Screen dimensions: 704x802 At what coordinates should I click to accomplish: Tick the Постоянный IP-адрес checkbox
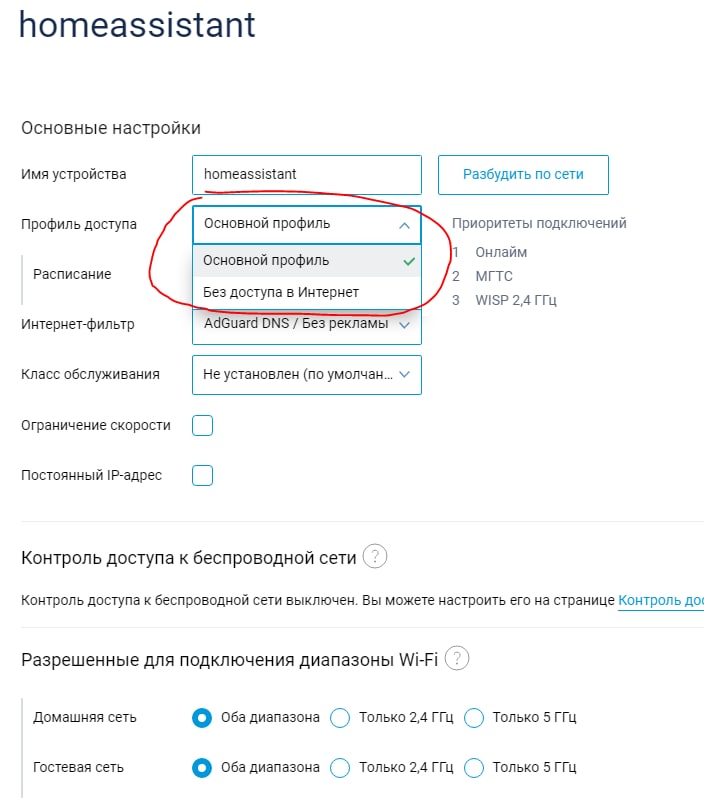(203, 475)
